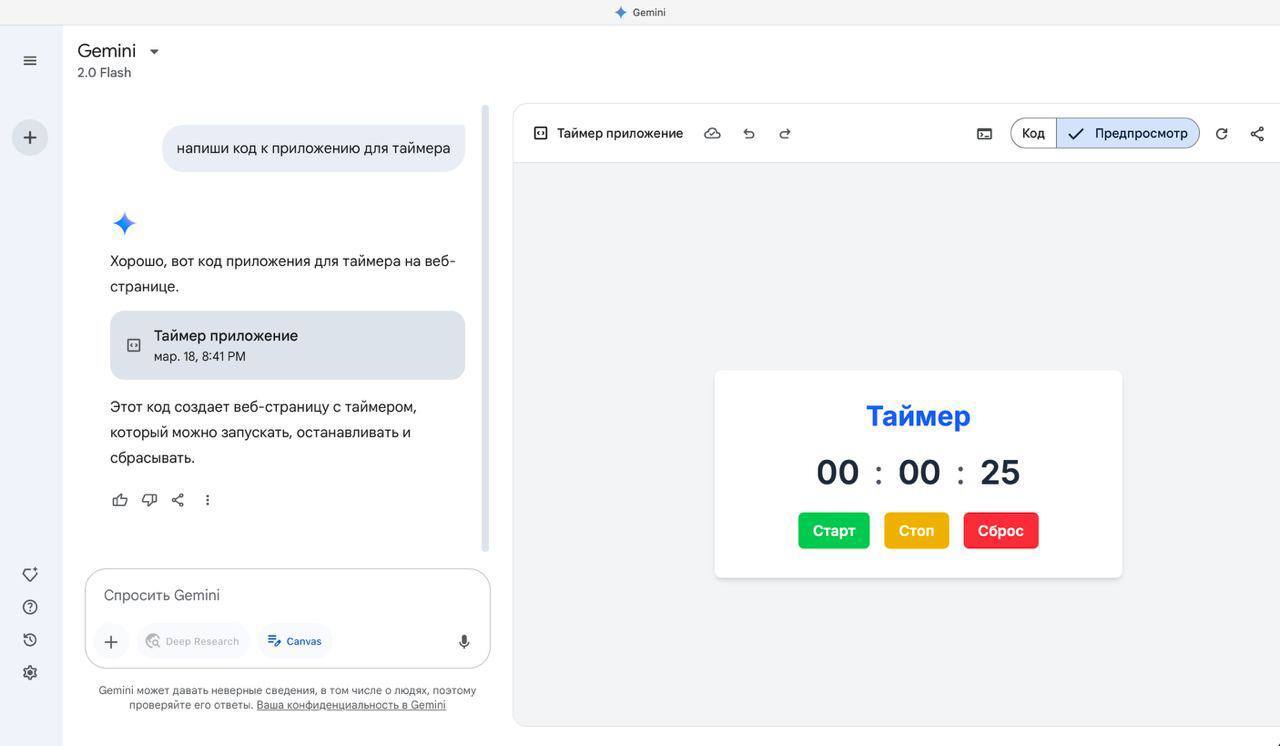1280x746 pixels.
Task: Select the Предпросмотр view toggle
Action: [1128, 133]
